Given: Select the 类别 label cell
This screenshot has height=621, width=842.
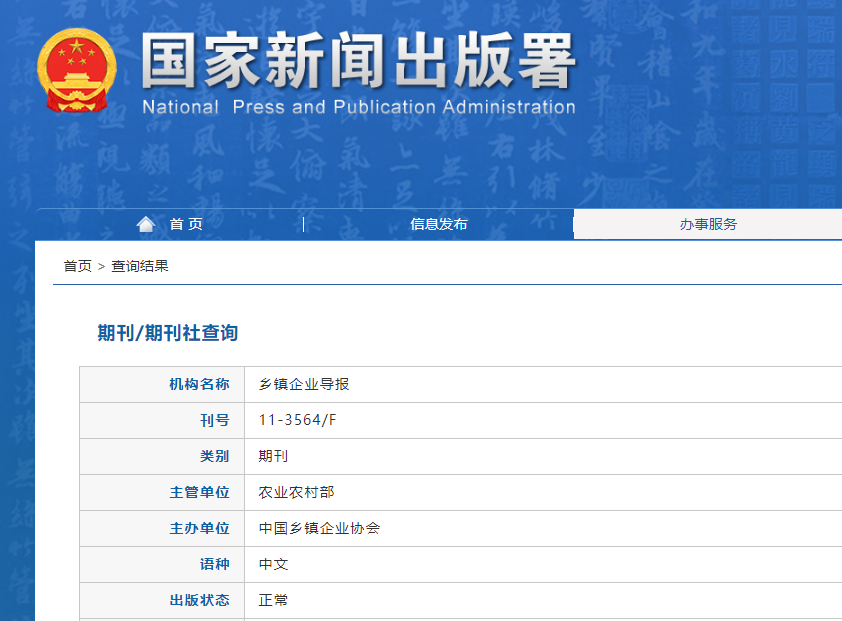Looking at the screenshot, I should pyautogui.click(x=162, y=457).
